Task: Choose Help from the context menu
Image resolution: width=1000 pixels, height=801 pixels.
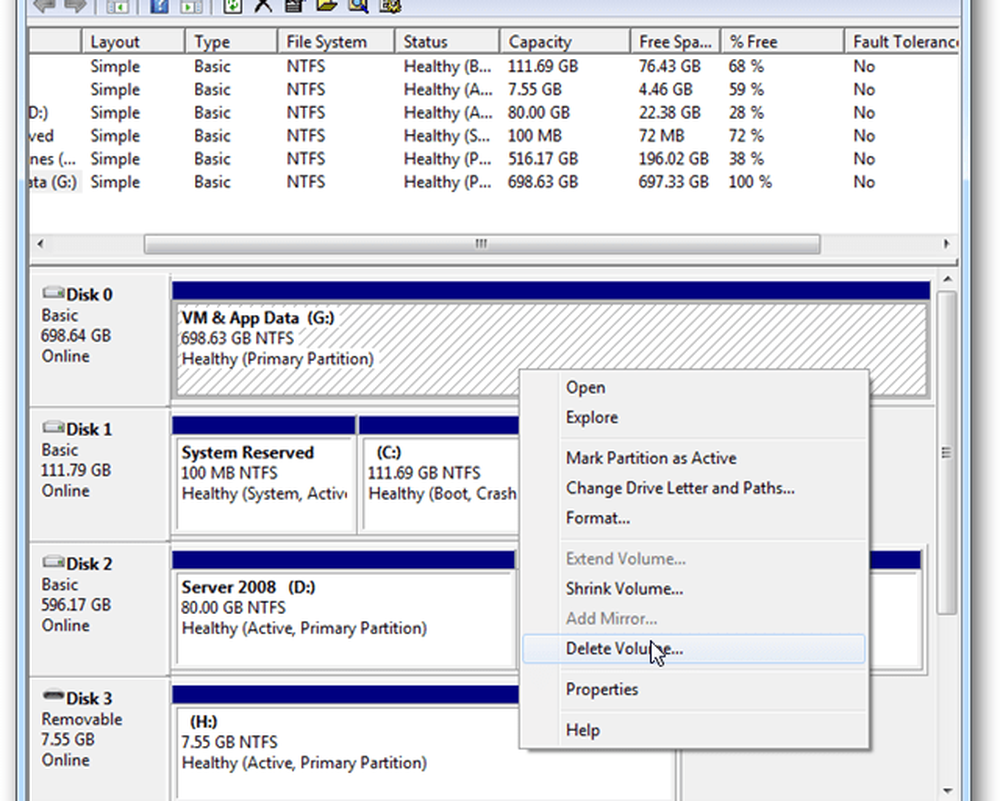Action: (694, 730)
